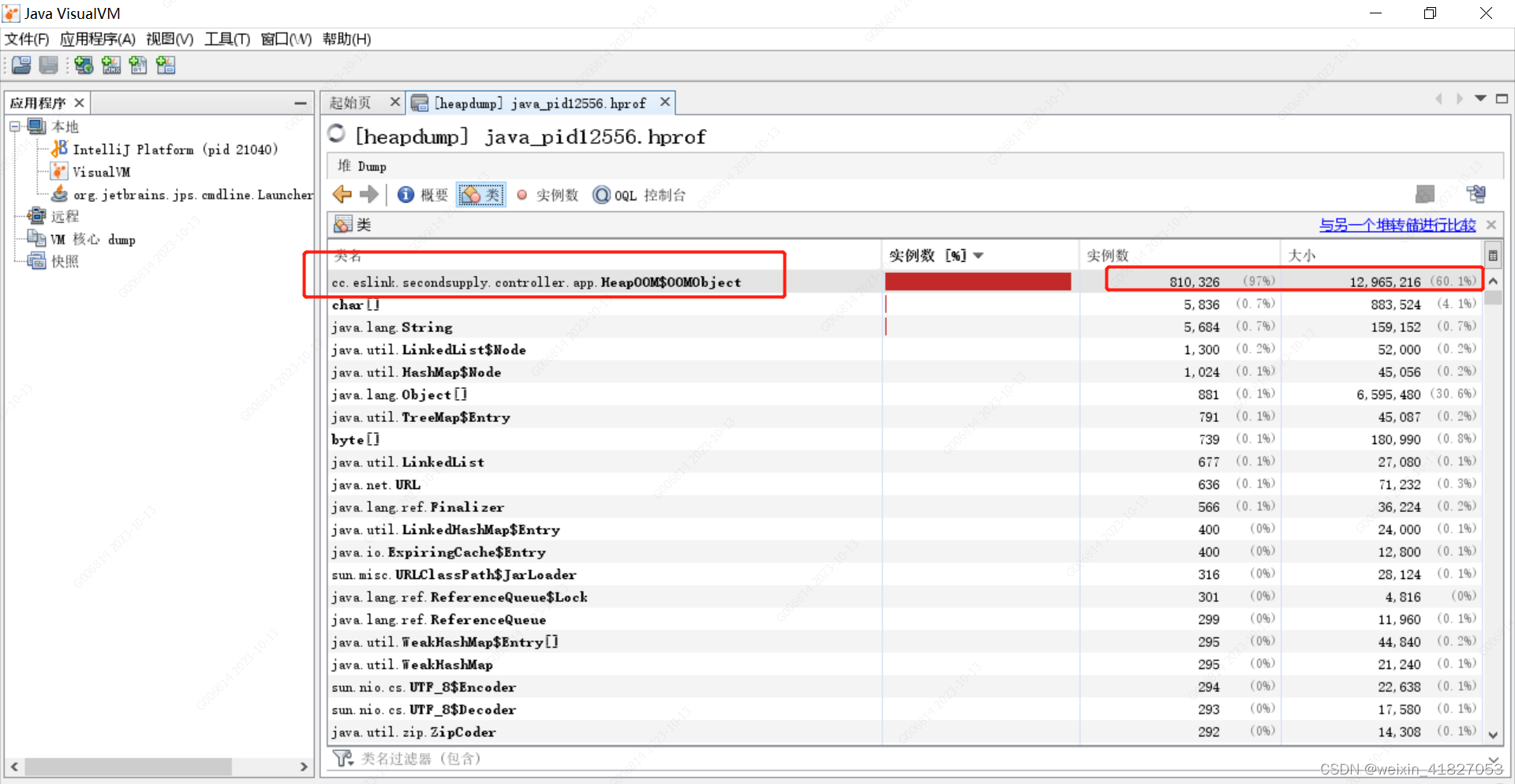Sort by the 实例数 count column header
1515x784 pixels.
1179,256
